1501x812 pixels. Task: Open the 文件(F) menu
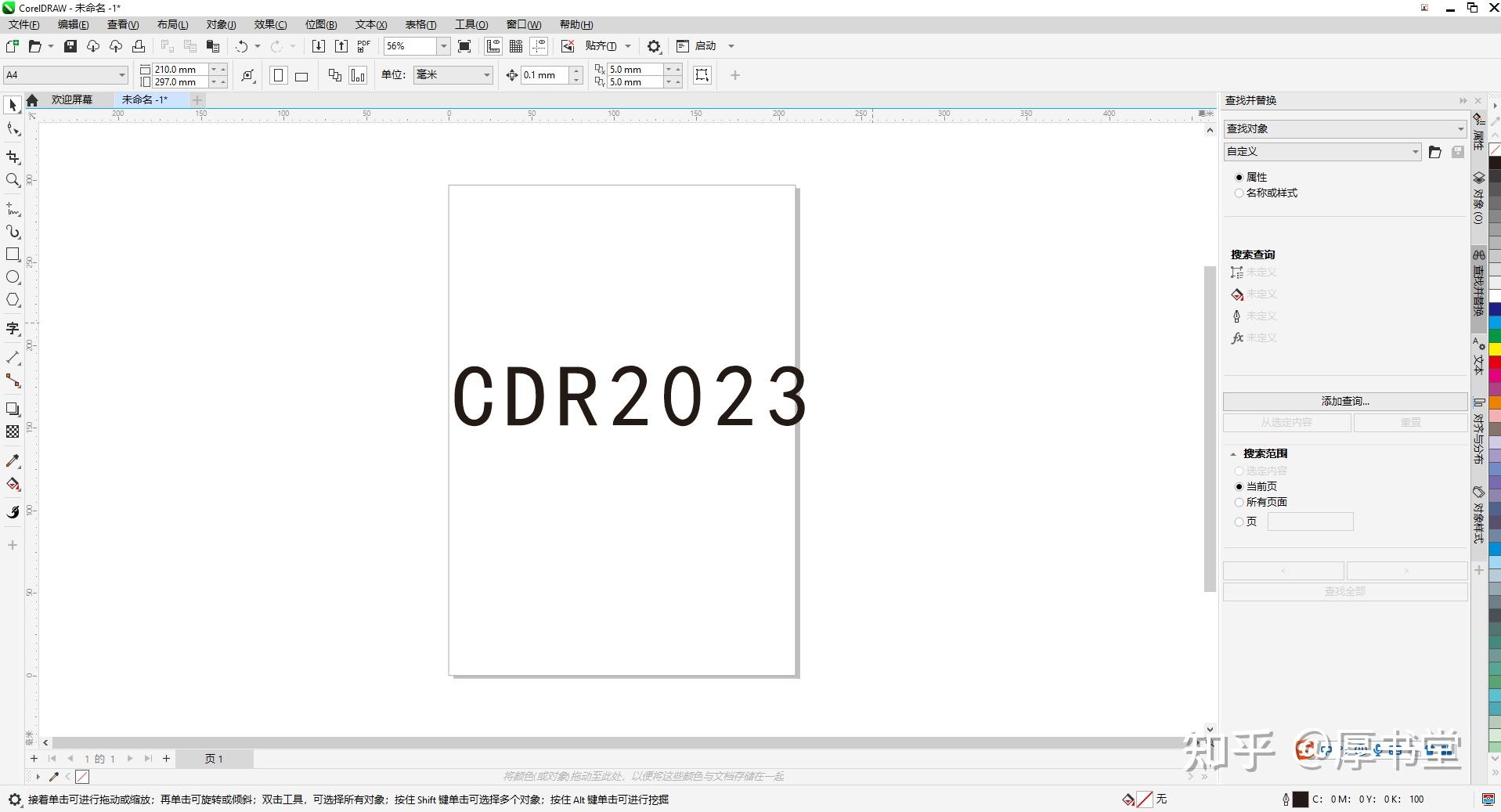pos(23,24)
